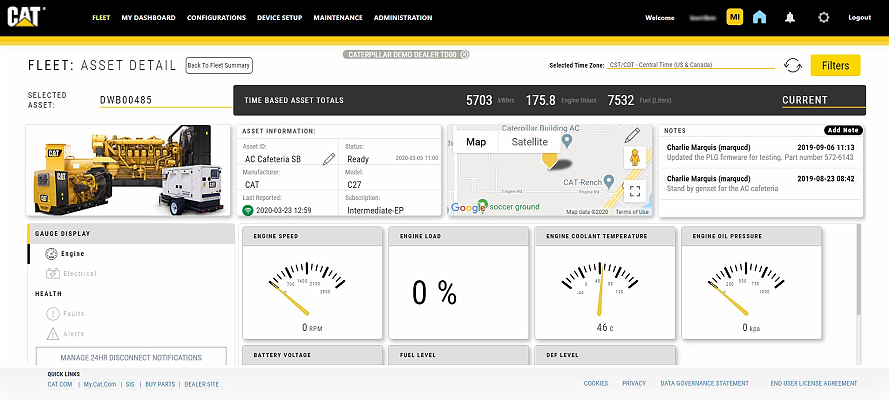Open the CURRENT time range selector
This screenshot has width=889, height=400.
click(823, 100)
